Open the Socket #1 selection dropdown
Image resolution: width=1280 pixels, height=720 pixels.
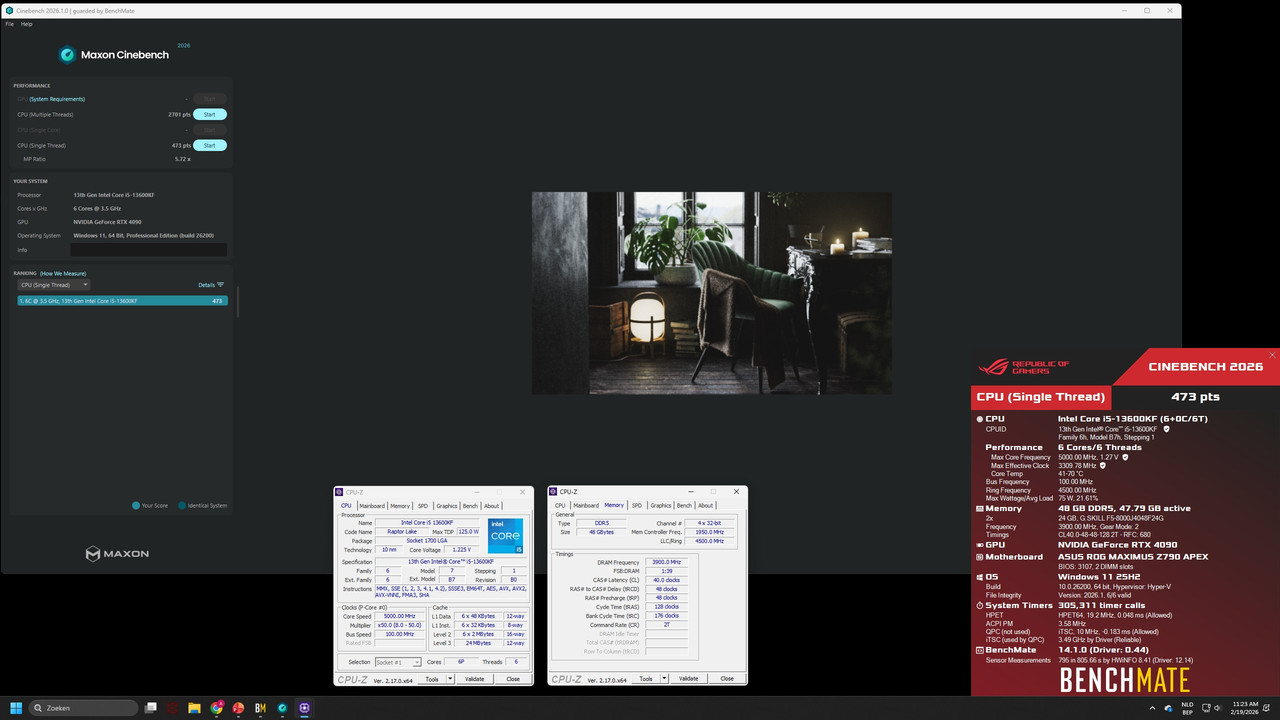pos(398,662)
